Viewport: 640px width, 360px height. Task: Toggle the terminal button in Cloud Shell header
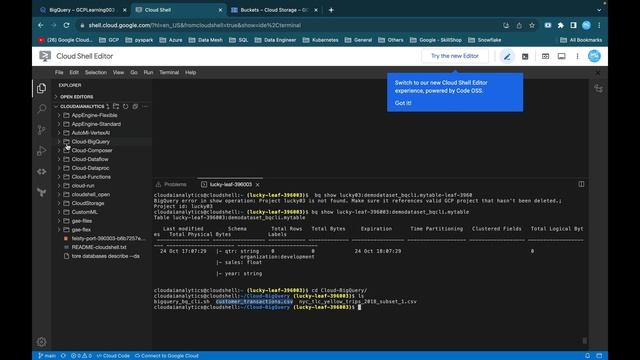click(525, 56)
